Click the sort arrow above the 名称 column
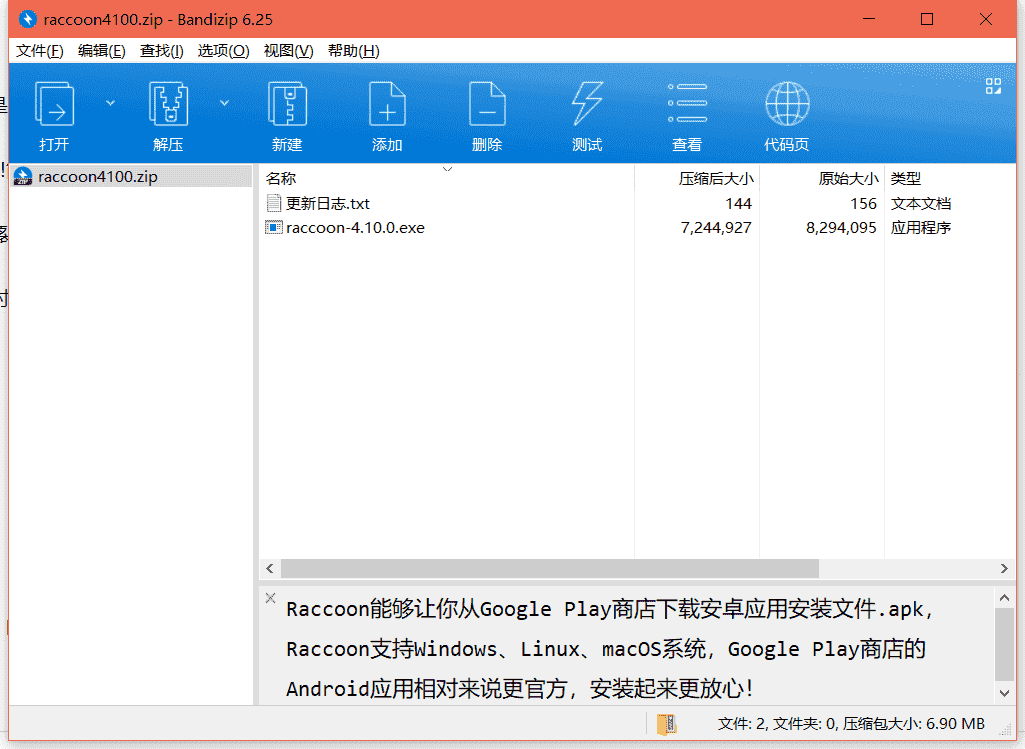Screen dimensions: 1025x749 tap(447, 169)
